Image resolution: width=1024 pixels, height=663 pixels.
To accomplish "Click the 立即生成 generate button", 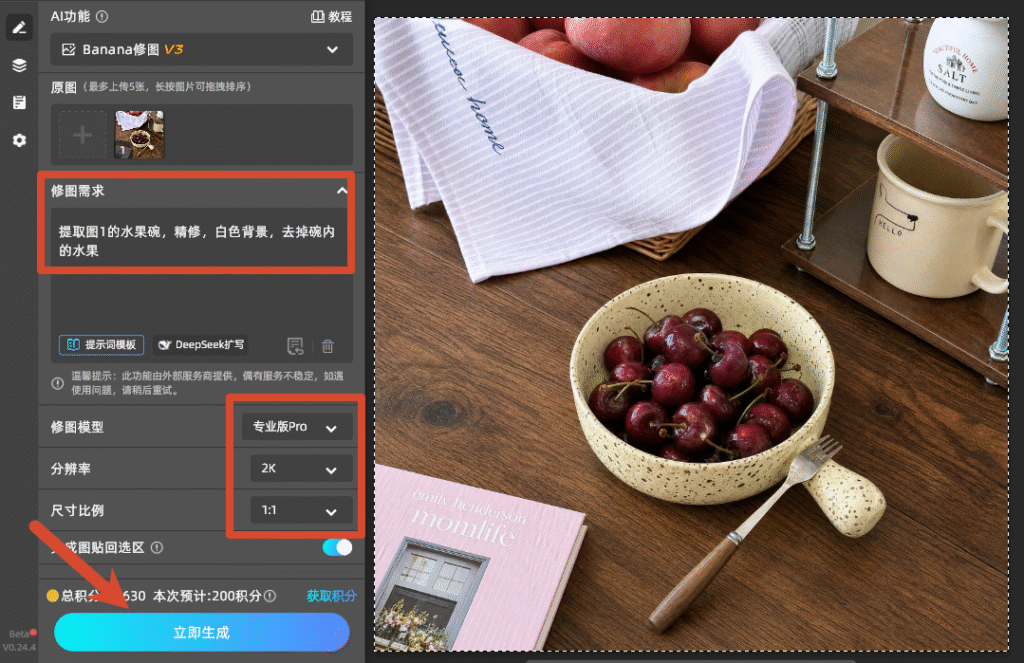I will 202,632.
